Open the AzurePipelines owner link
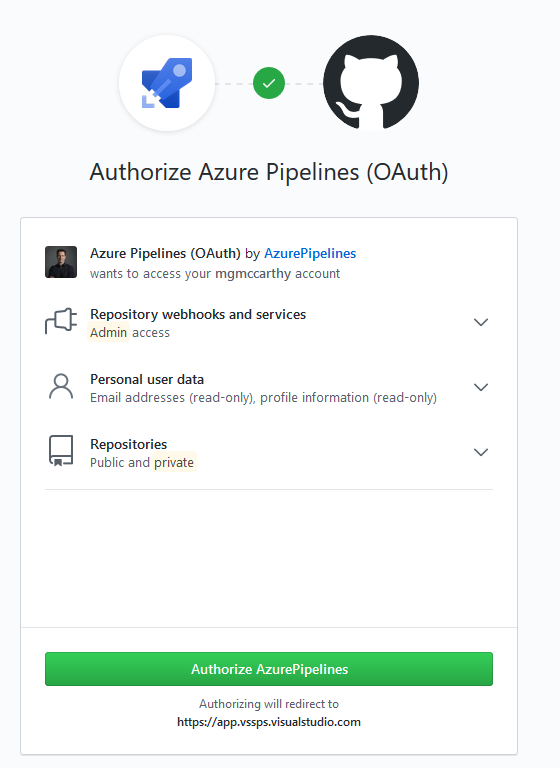The width and height of the screenshot is (560, 768). [310, 253]
